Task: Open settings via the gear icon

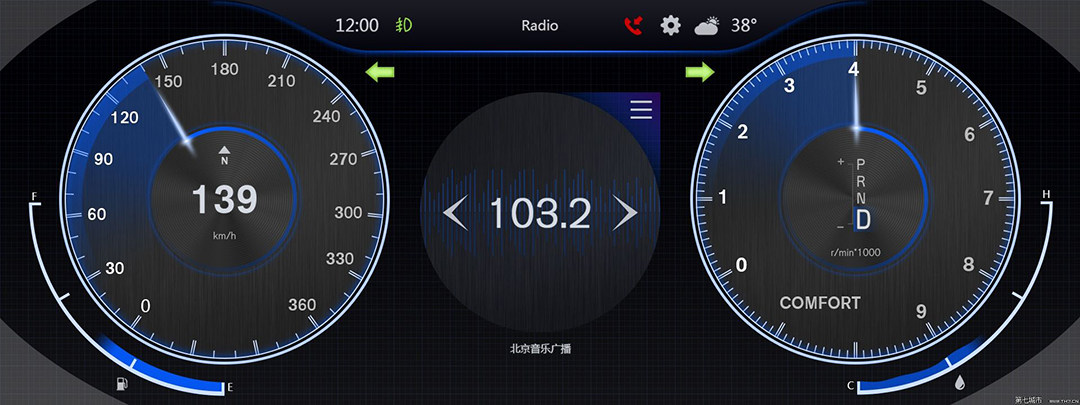Action: tap(670, 25)
